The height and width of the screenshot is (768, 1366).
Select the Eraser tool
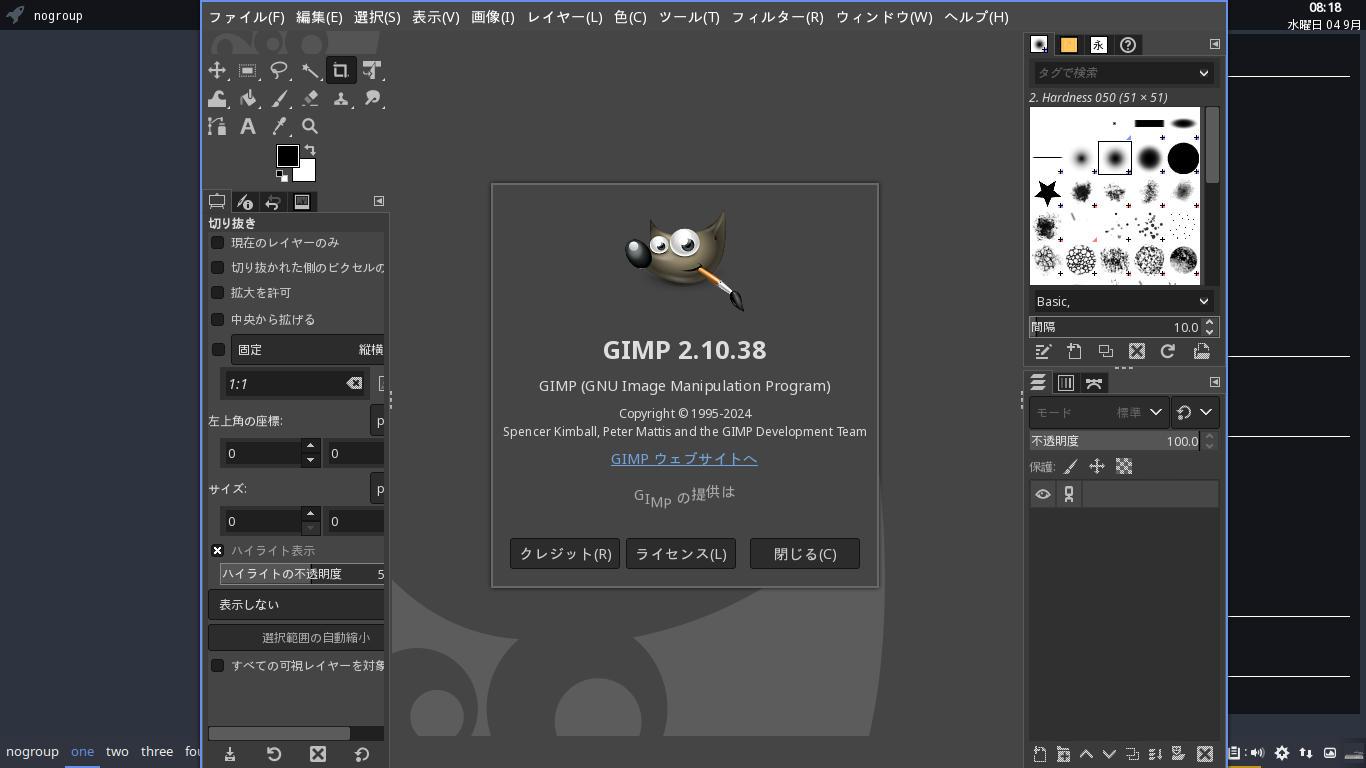tap(310, 98)
